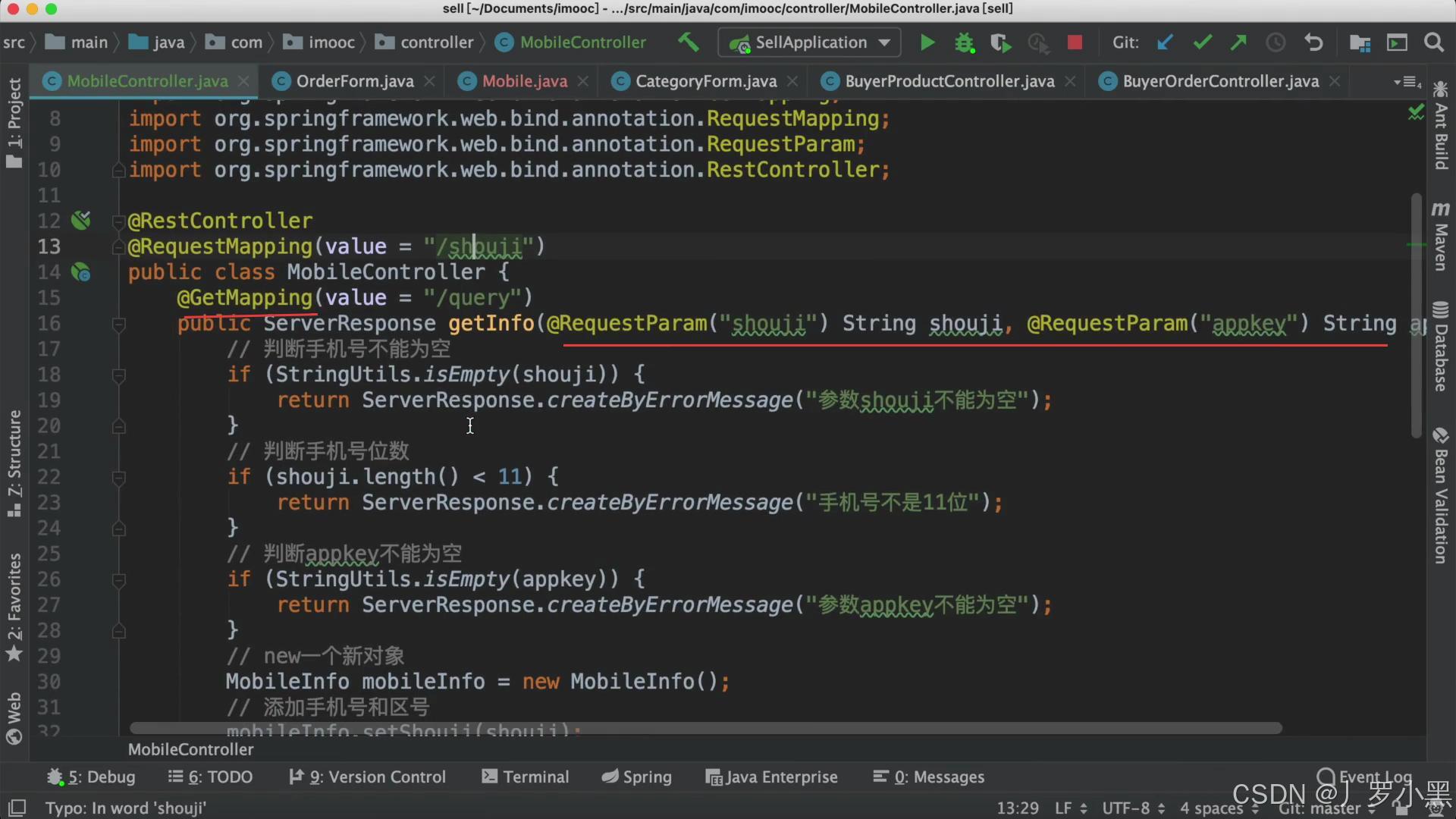Open Project Structure icon

tap(1360, 42)
